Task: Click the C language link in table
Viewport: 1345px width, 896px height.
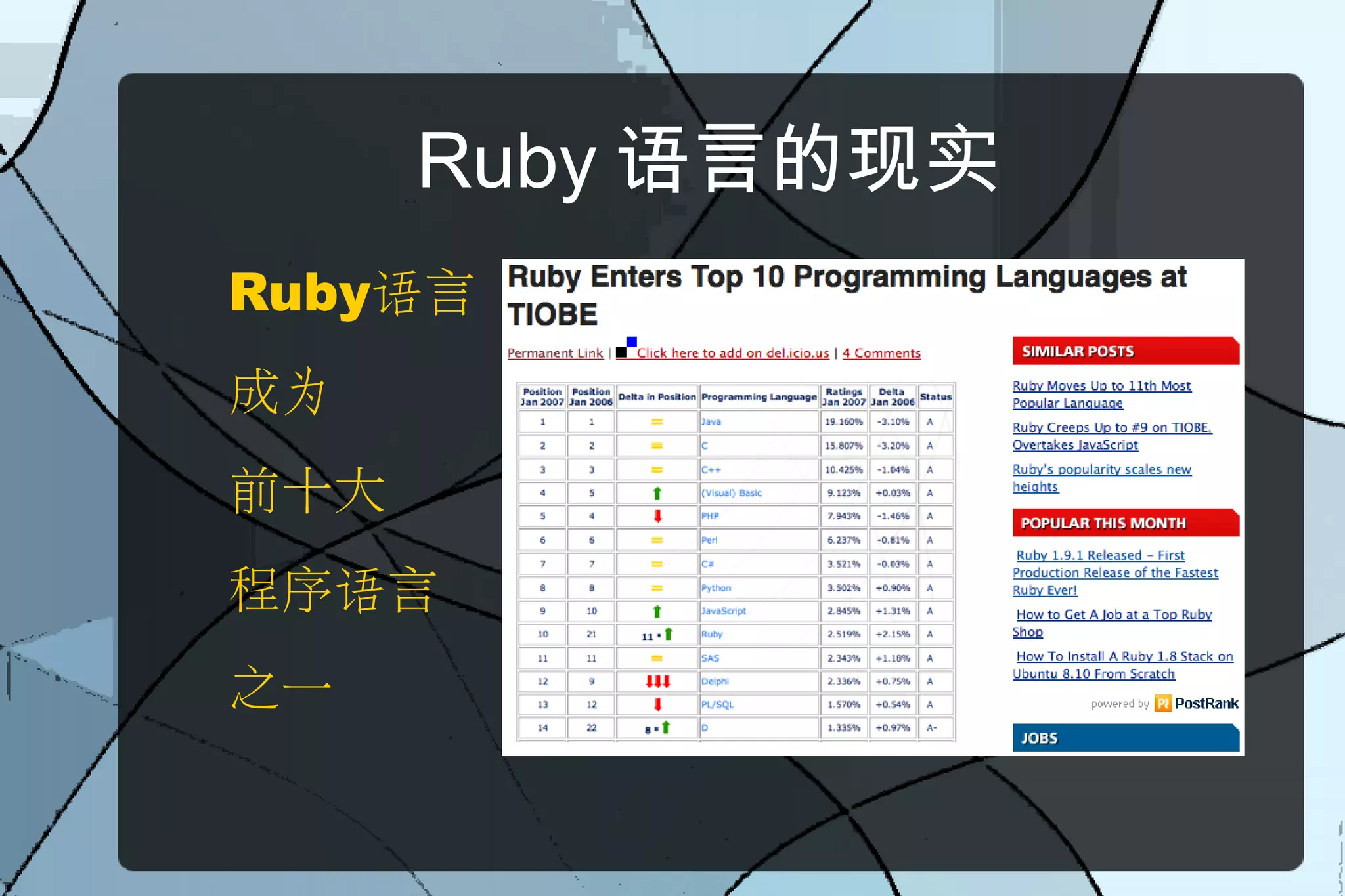Action: coord(705,446)
